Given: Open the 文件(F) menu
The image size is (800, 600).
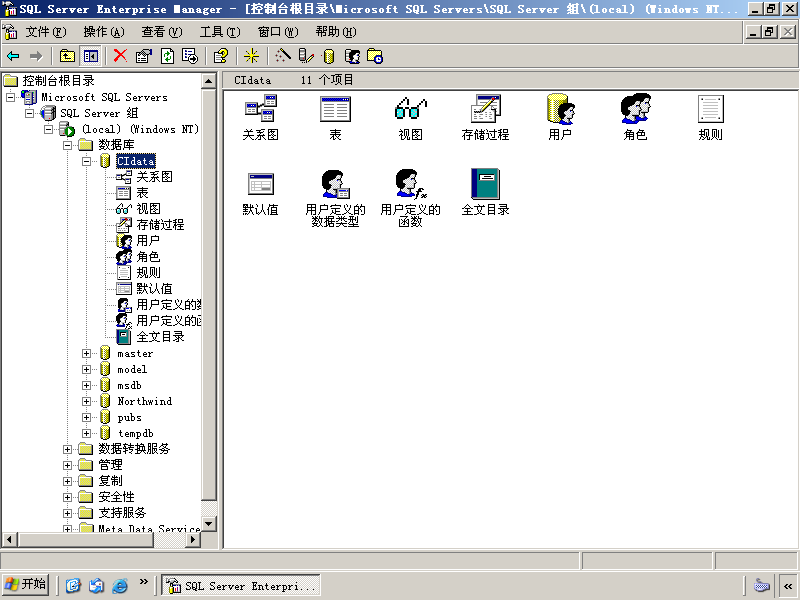Looking at the screenshot, I should coord(46,32).
